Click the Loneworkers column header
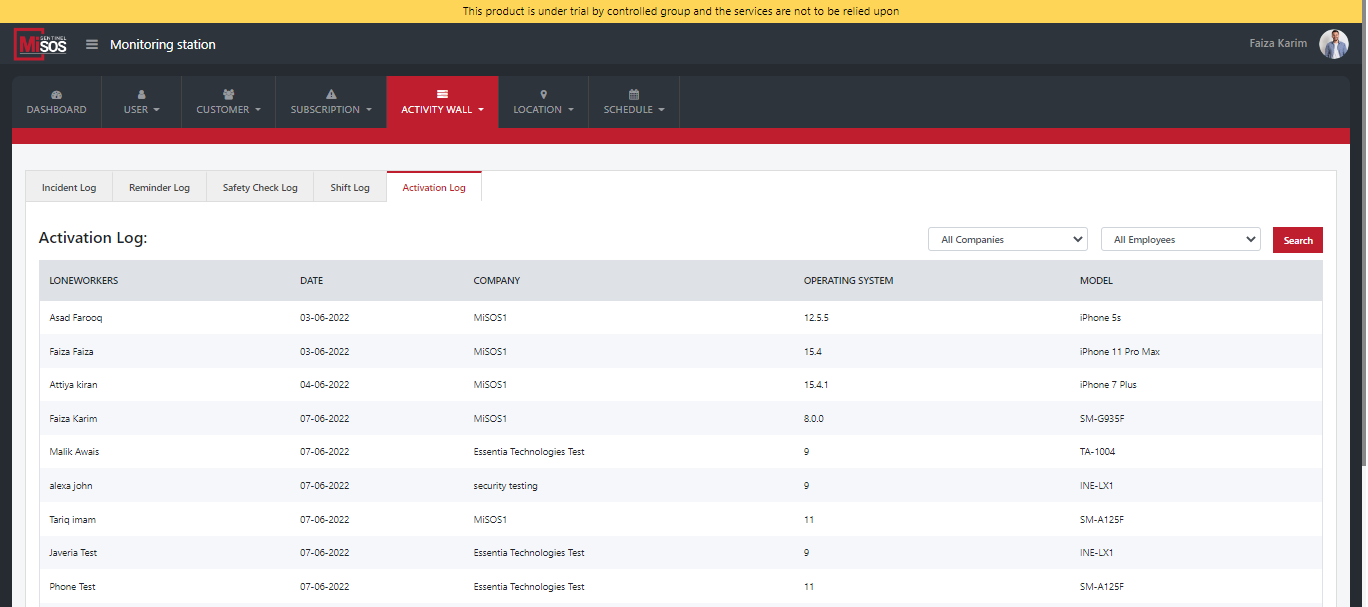Image resolution: width=1368 pixels, height=607 pixels. [x=84, y=281]
